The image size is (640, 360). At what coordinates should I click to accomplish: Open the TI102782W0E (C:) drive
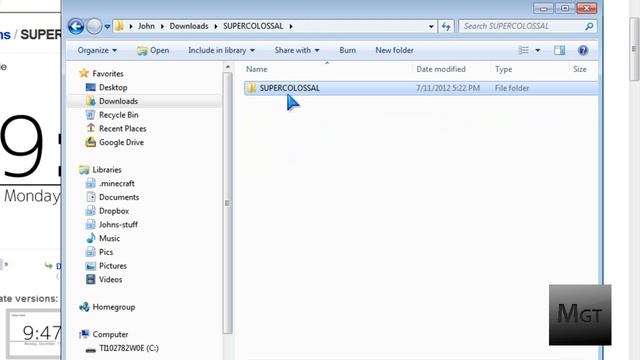129,348
